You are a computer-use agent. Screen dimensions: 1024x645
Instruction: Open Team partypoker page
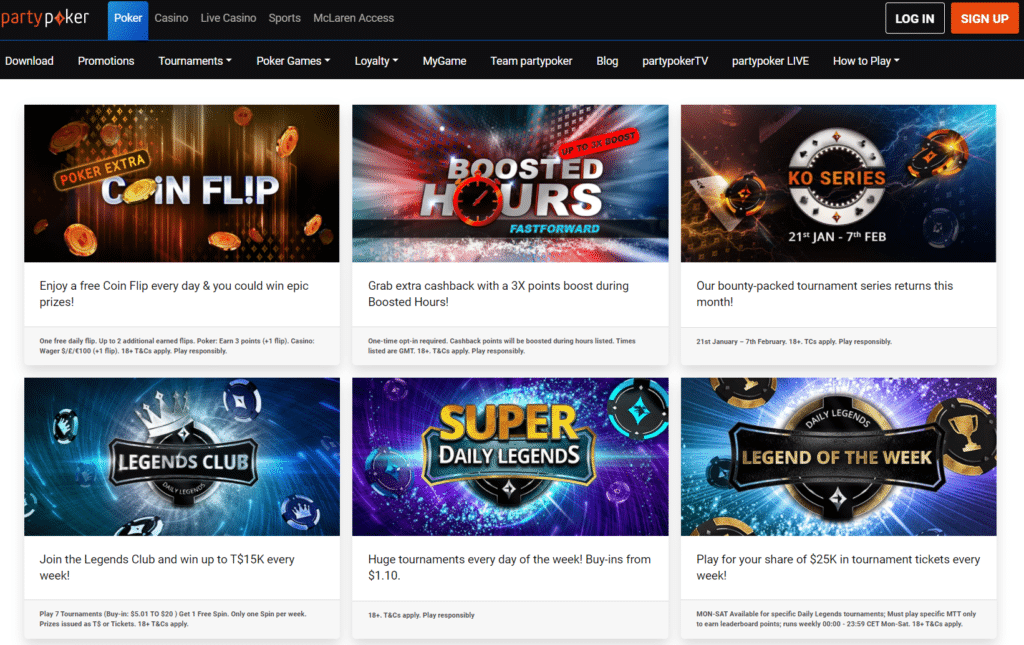click(x=531, y=61)
